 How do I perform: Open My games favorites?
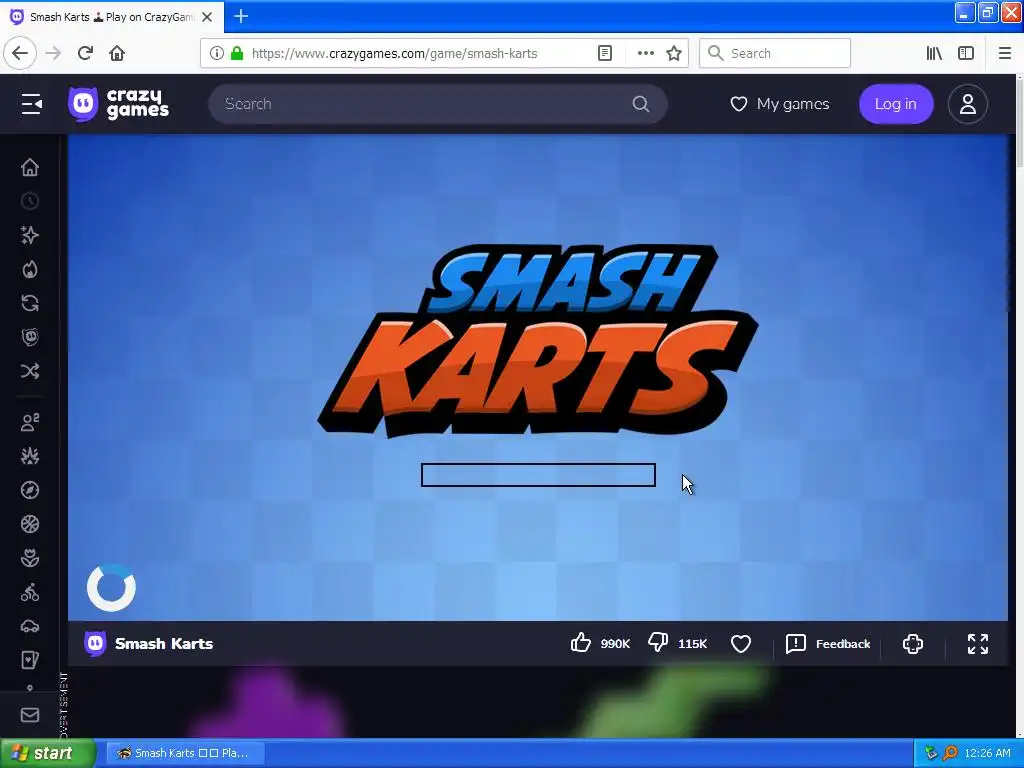tap(780, 104)
